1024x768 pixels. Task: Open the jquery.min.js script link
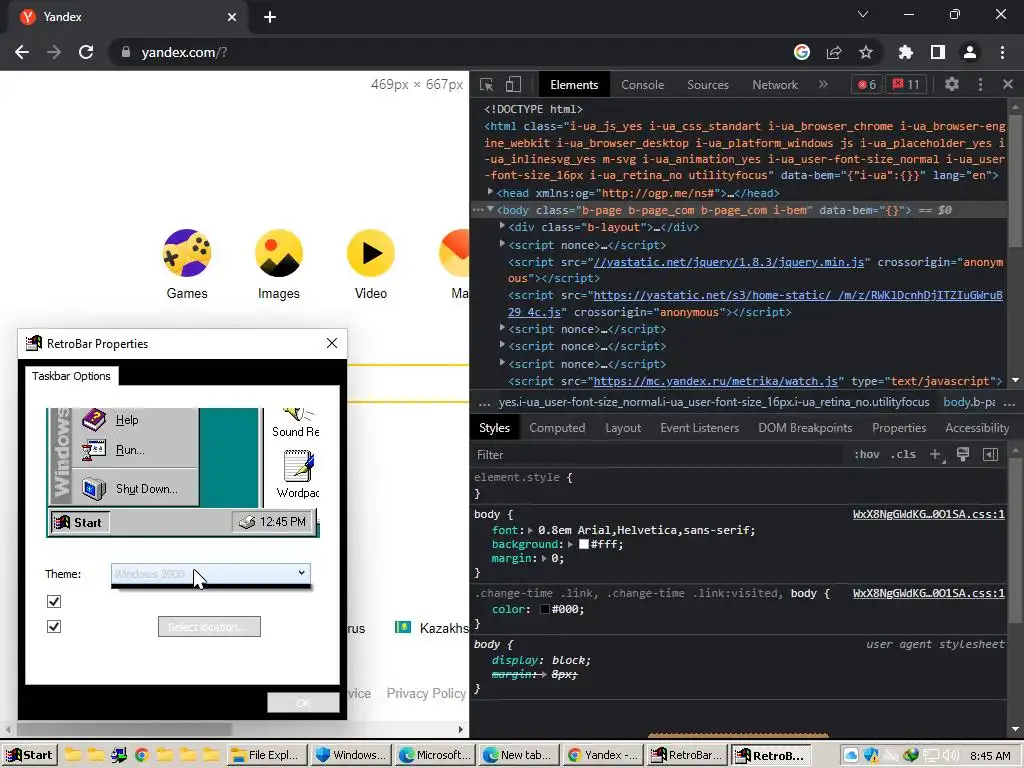728,262
